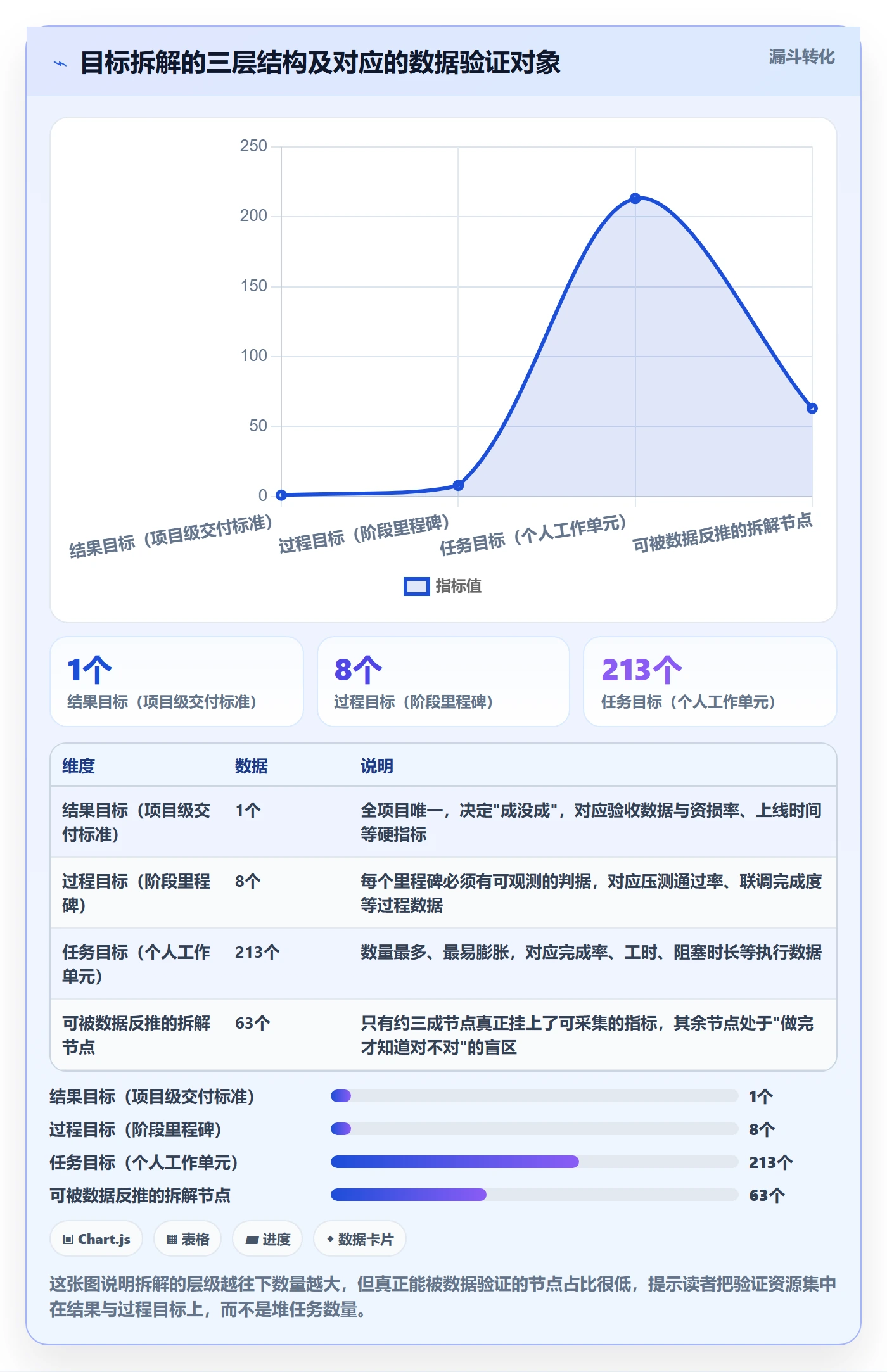Open the 8个 过程目标 data card
This screenshot has height=1372, width=887.
pos(443,682)
